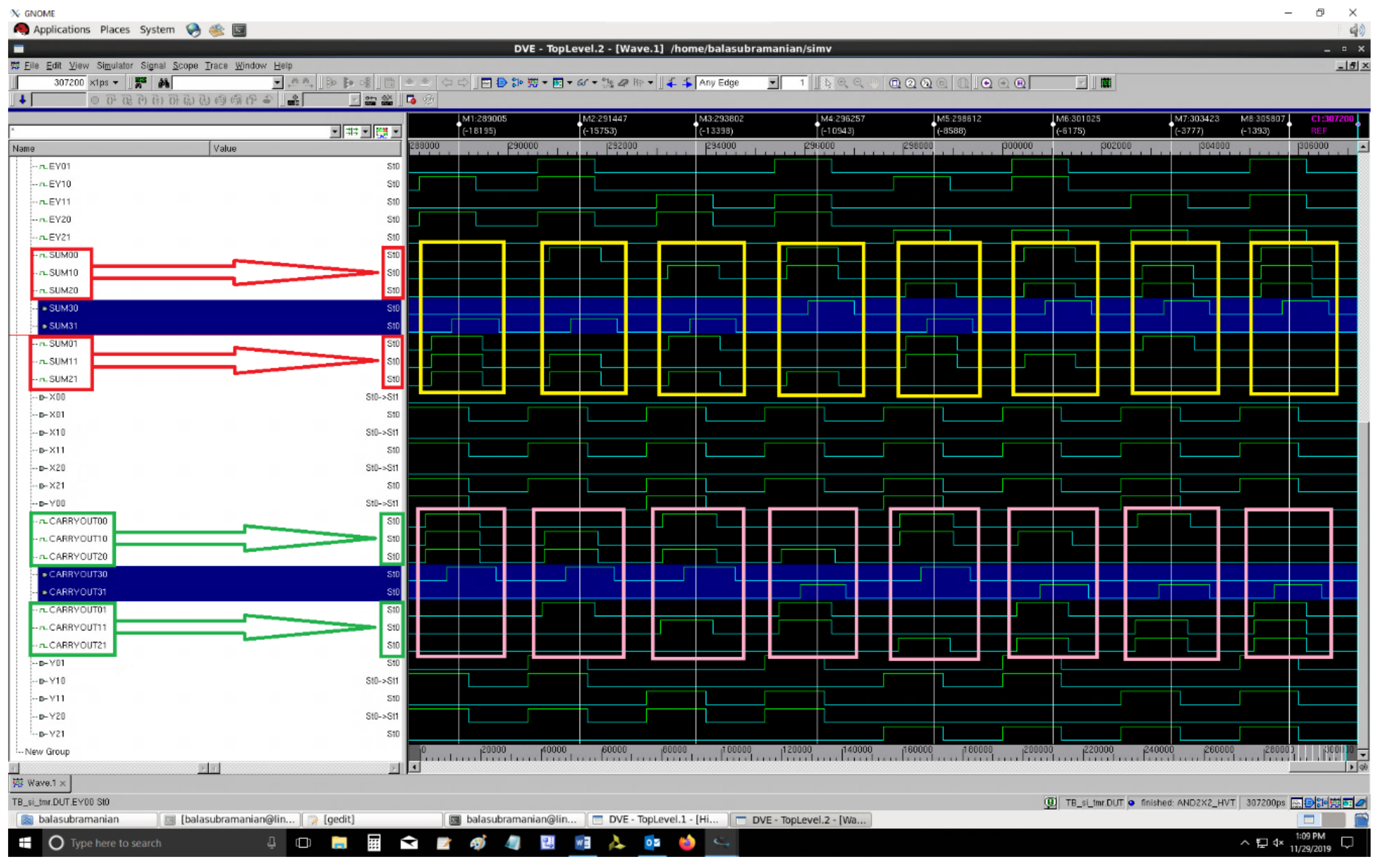This screenshot has width=1383, height=868.
Task: Expand the search text combo box arrow
Action: tap(277, 83)
